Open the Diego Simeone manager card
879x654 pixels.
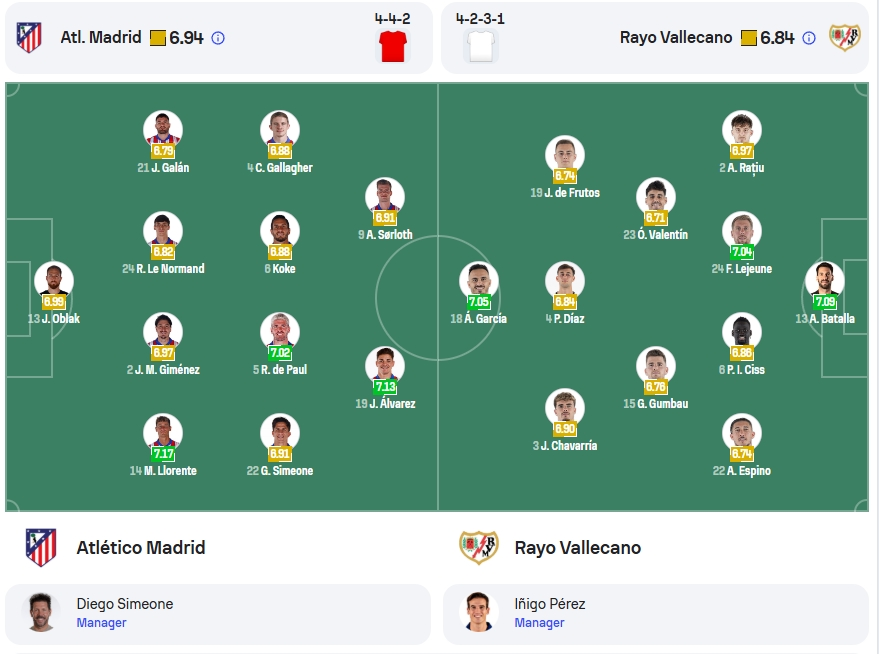[x=218, y=614]
